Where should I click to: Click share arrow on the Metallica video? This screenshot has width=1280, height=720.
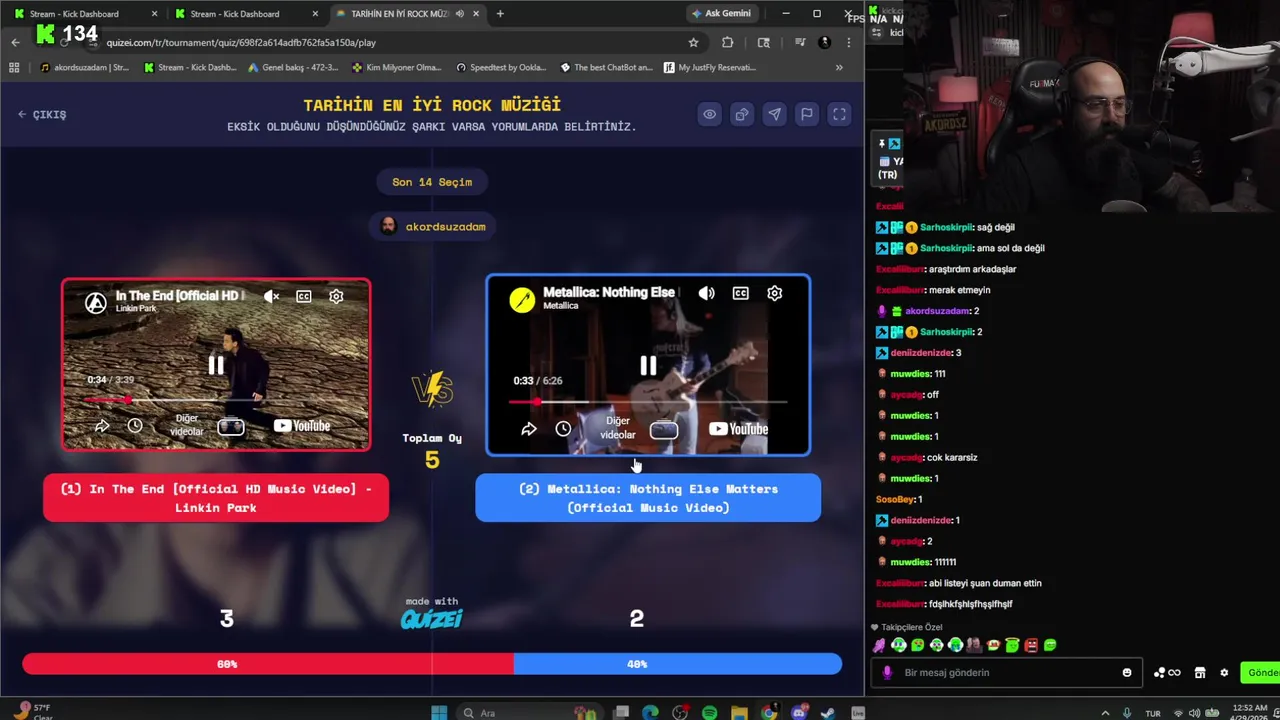[529, 429]
